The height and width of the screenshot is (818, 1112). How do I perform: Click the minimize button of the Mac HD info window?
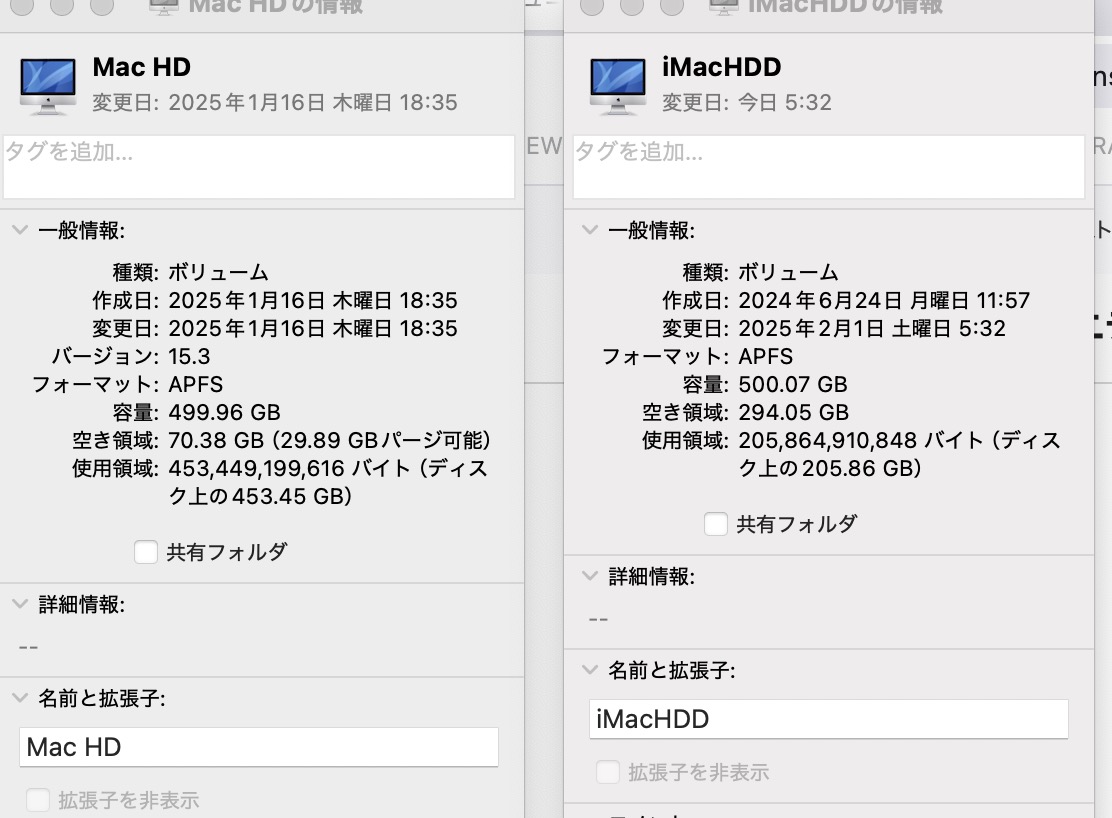point(62,6)
